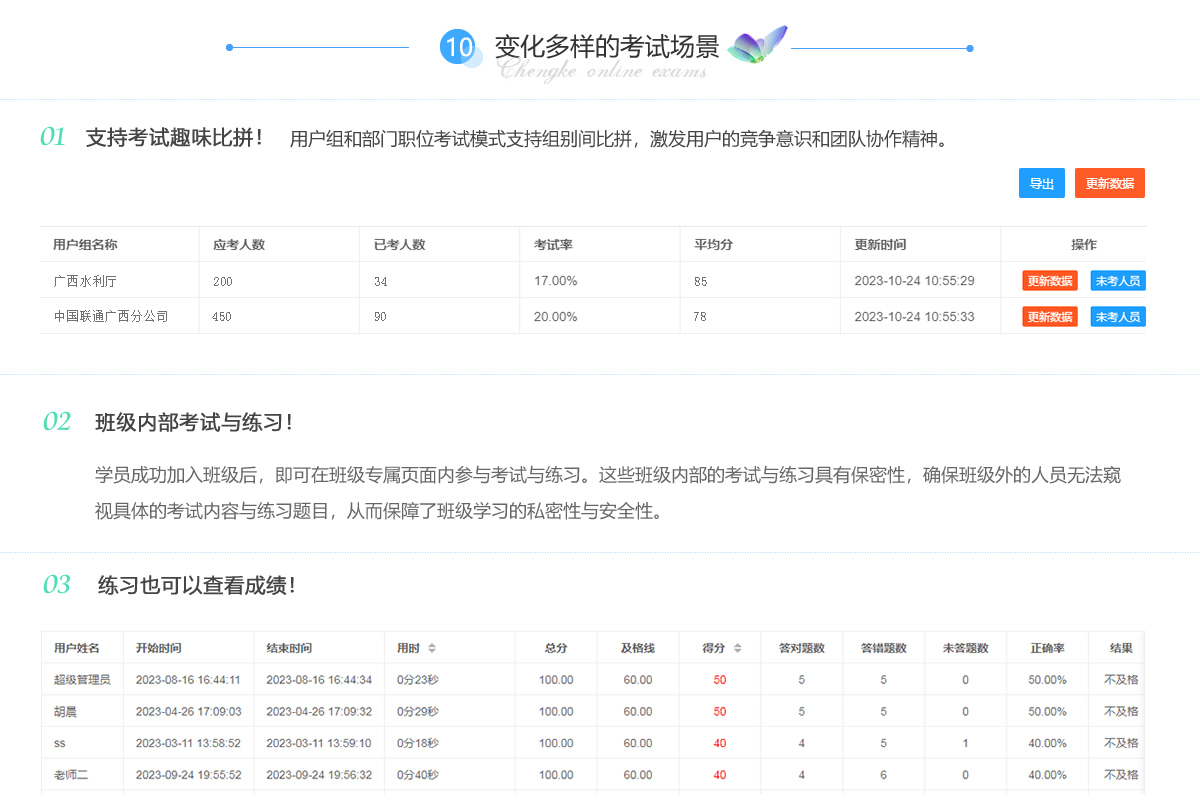Click the blue 导出 button
Viewport: 1200px width, 812px height.
pos(1041,183)
